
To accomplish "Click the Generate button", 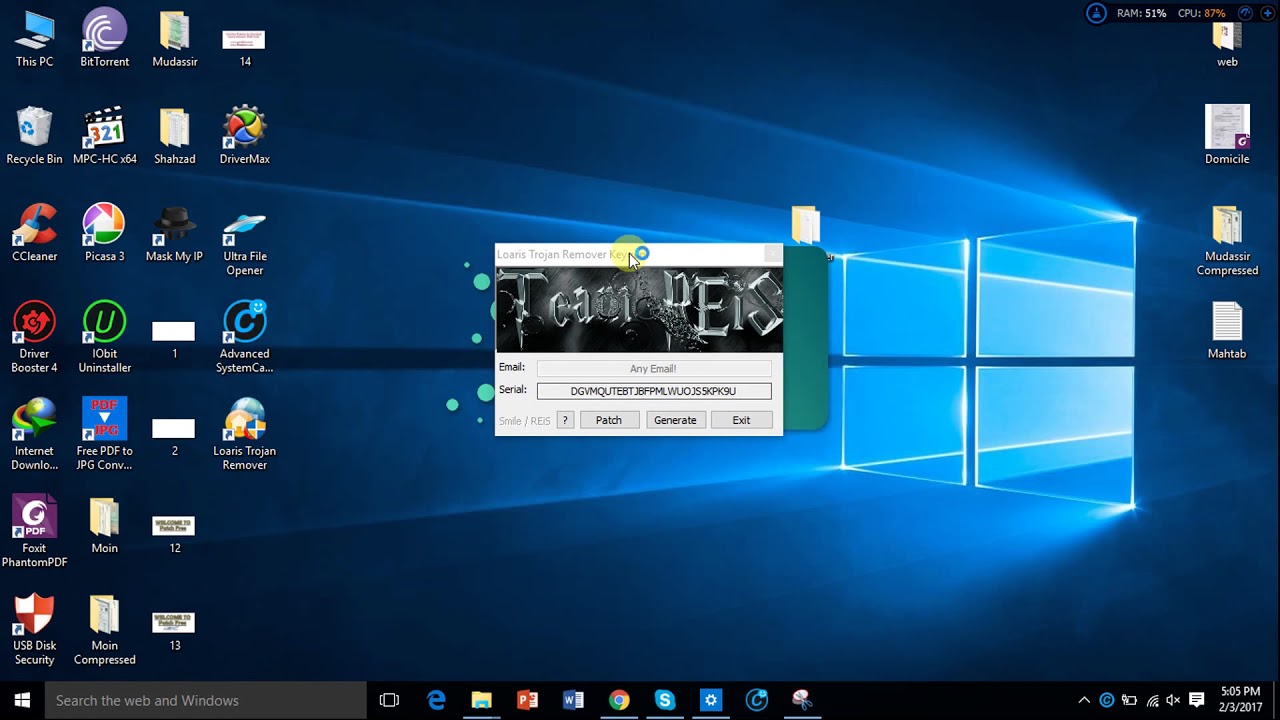I will click(675, 420).
